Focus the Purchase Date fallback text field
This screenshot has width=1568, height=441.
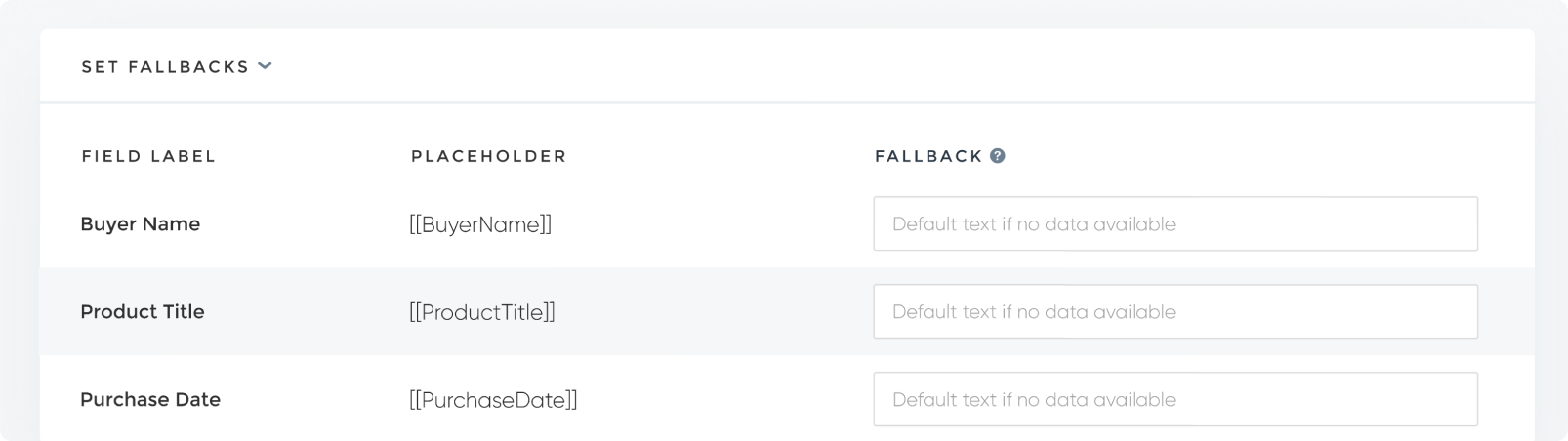pyautogui.click(x=1176, y=399)
